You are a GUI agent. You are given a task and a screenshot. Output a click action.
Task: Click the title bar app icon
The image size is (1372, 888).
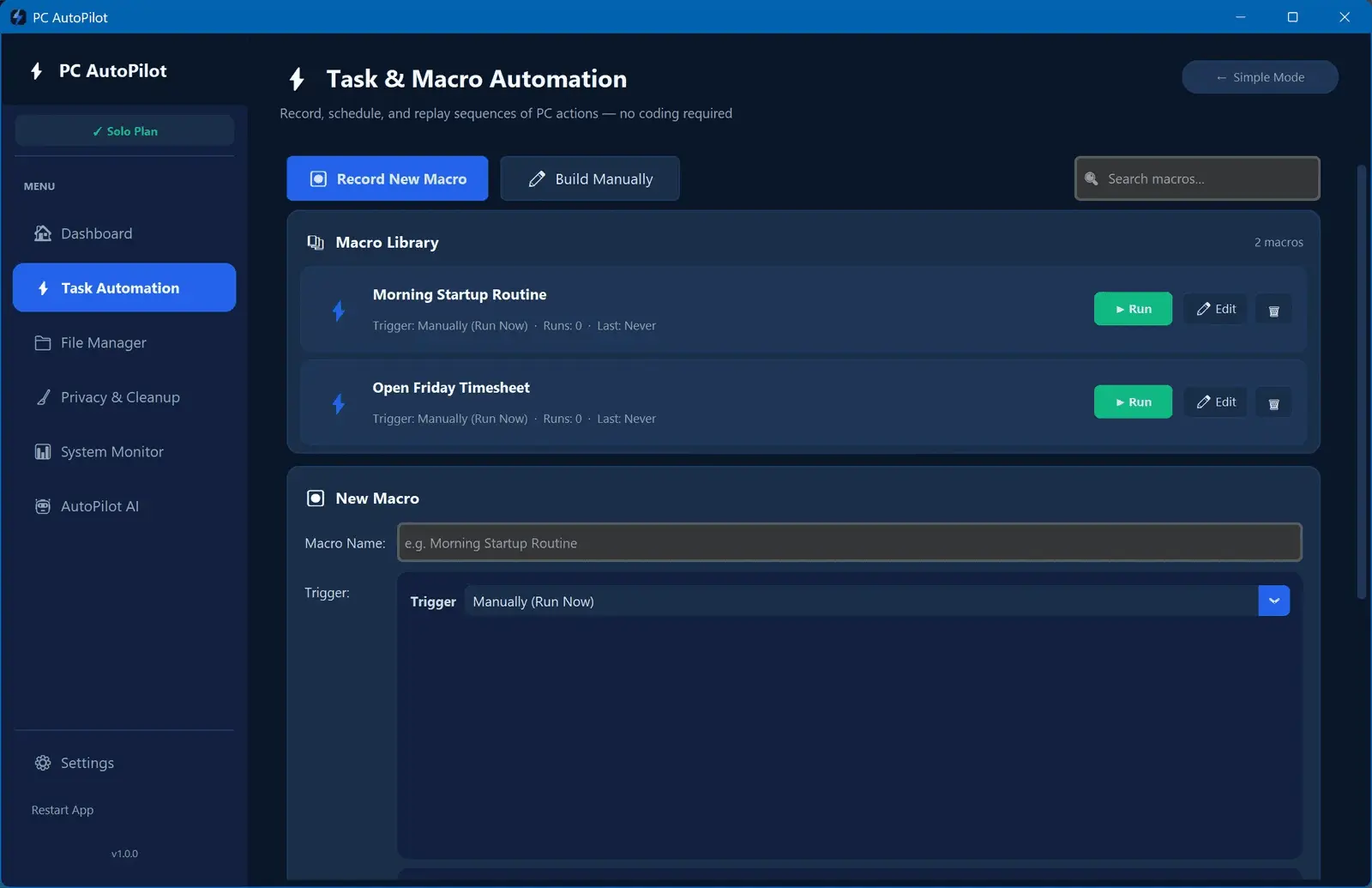click(18, 17)
